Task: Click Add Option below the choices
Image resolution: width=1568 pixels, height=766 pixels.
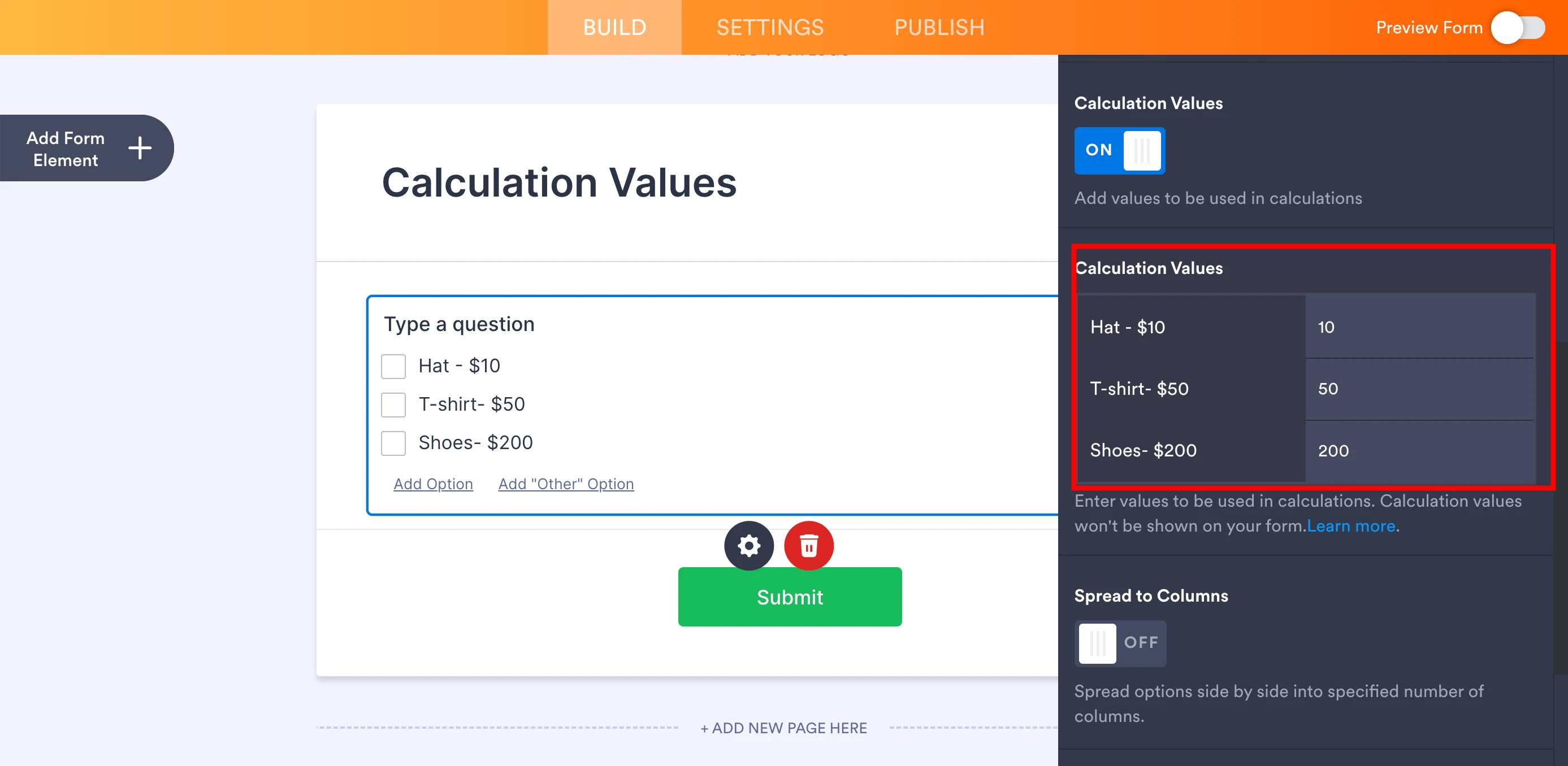Action: pyautogui.click(x=433, y=484)
